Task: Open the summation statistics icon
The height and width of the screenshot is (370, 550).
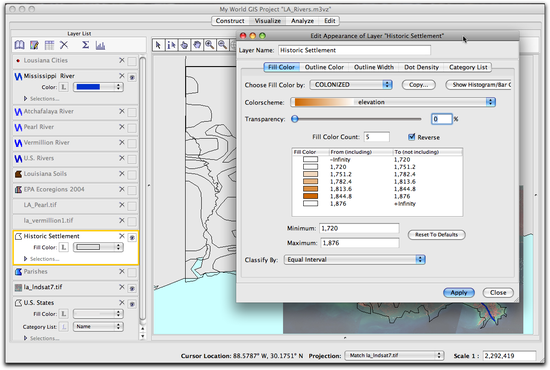Action: [x=85, y=45]
